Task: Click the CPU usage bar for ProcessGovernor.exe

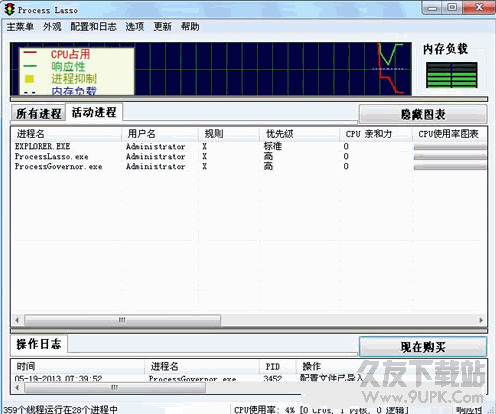Action: tap(450, 167)
